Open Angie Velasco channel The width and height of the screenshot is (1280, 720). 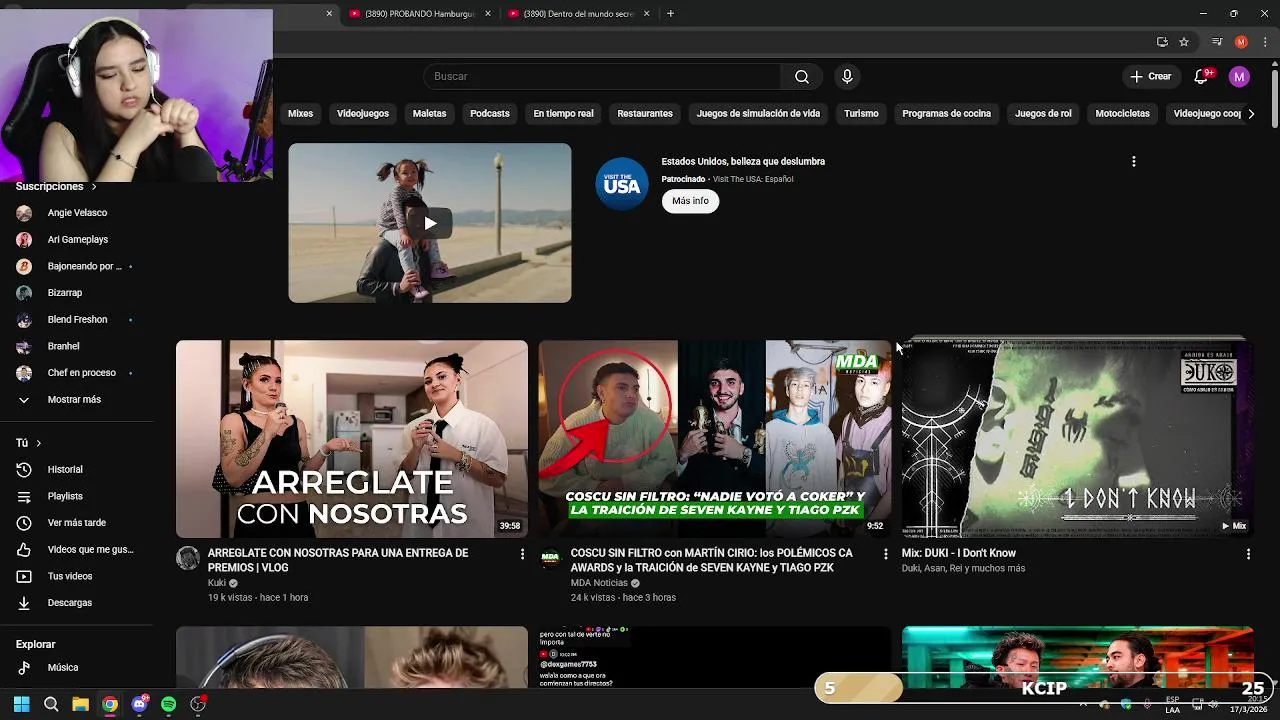coord(77,213)
